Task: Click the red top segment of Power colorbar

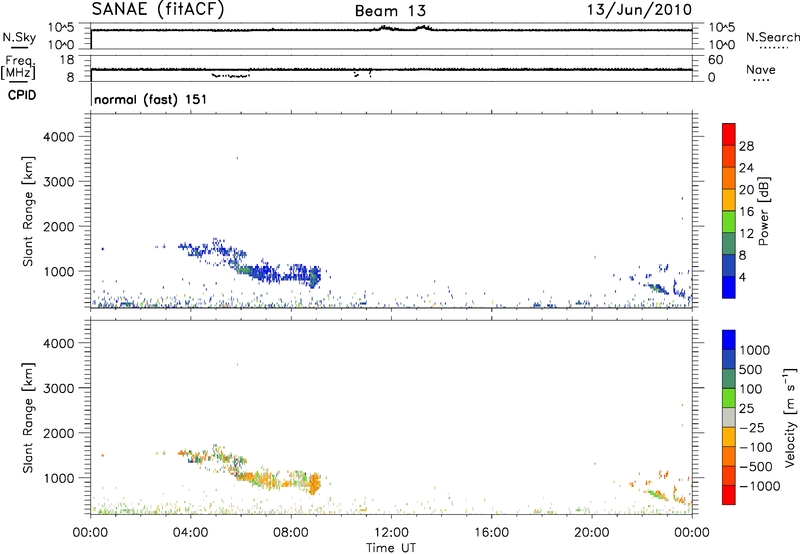Action: tap(729, 134)
